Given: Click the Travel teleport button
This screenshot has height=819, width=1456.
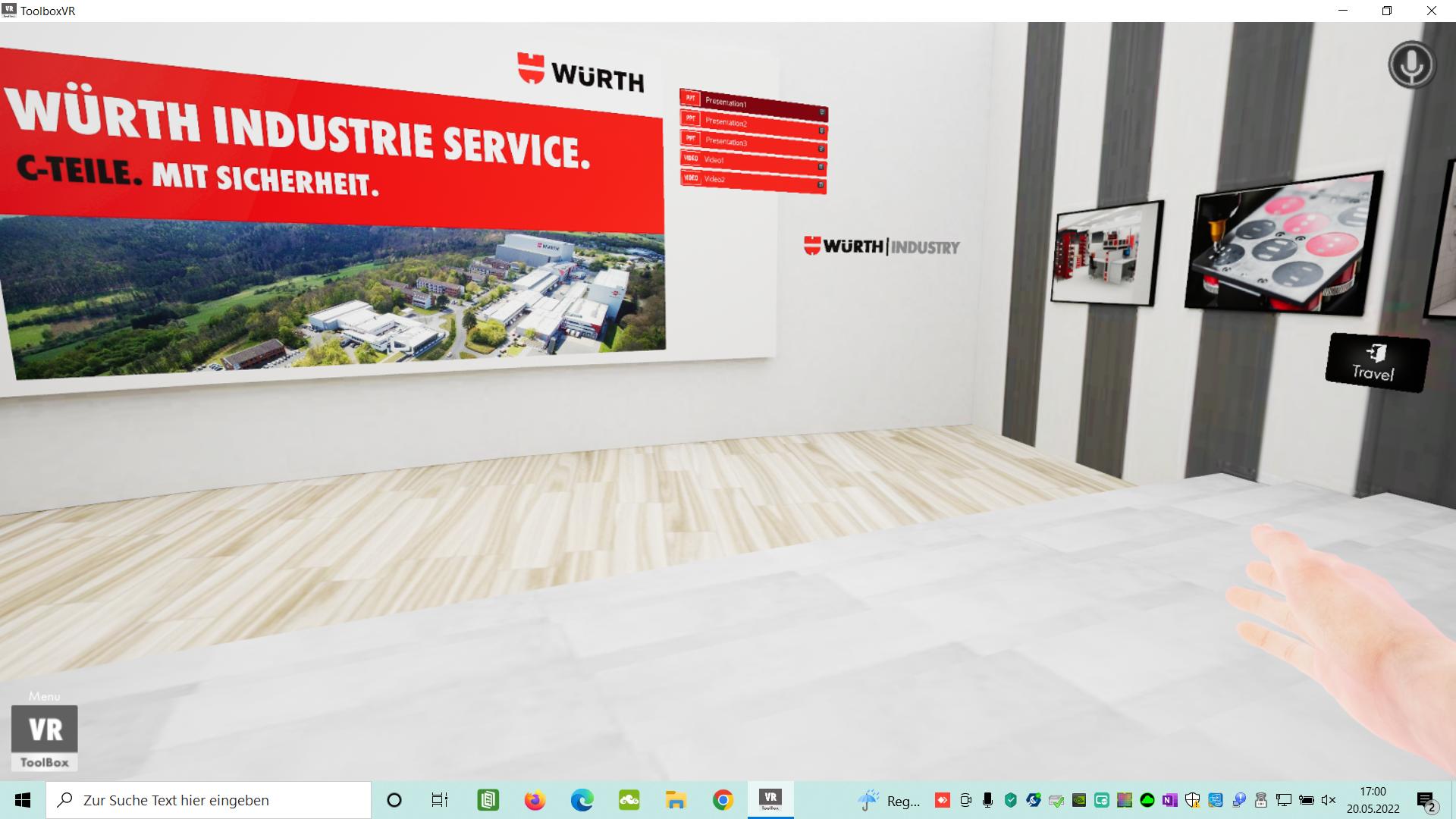Looking at the screenshot, I should pyautogui.click(x=1377, y=363).
